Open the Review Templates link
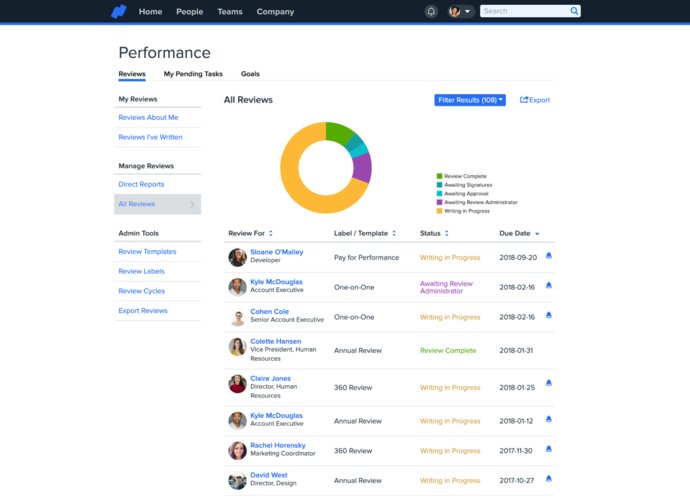 (147, 252)
